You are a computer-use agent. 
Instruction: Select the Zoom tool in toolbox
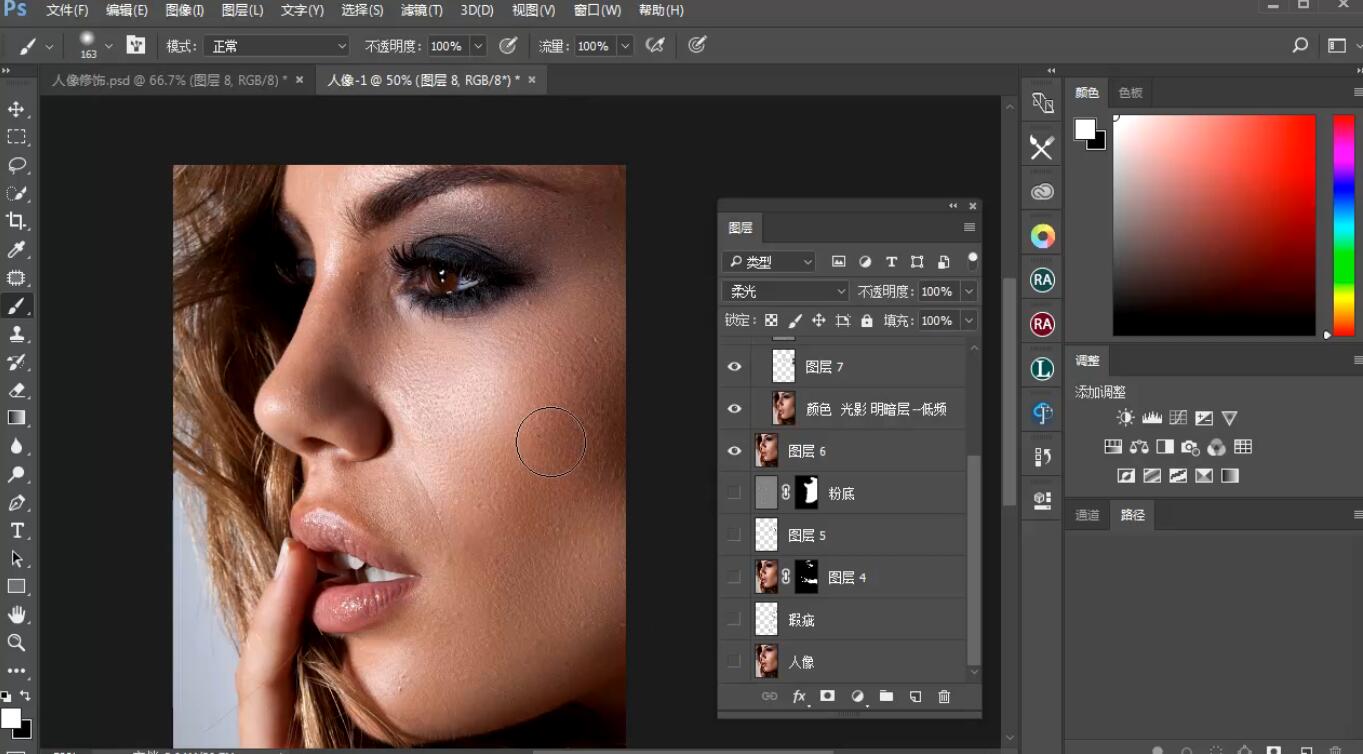click(17, 642)
